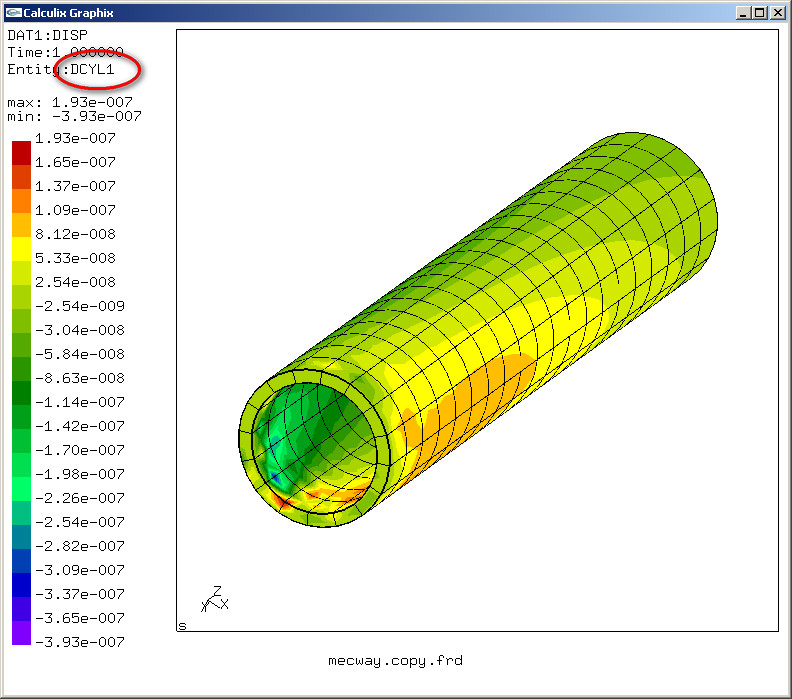The height and width of the screenshot is (699, 792).
Task: Click the yellow swatch at 5.33e-008
Action: (x=21, y=249)
